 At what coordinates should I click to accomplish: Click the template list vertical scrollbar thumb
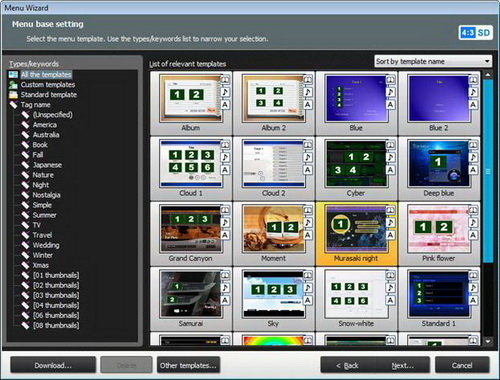pos(488,171)
